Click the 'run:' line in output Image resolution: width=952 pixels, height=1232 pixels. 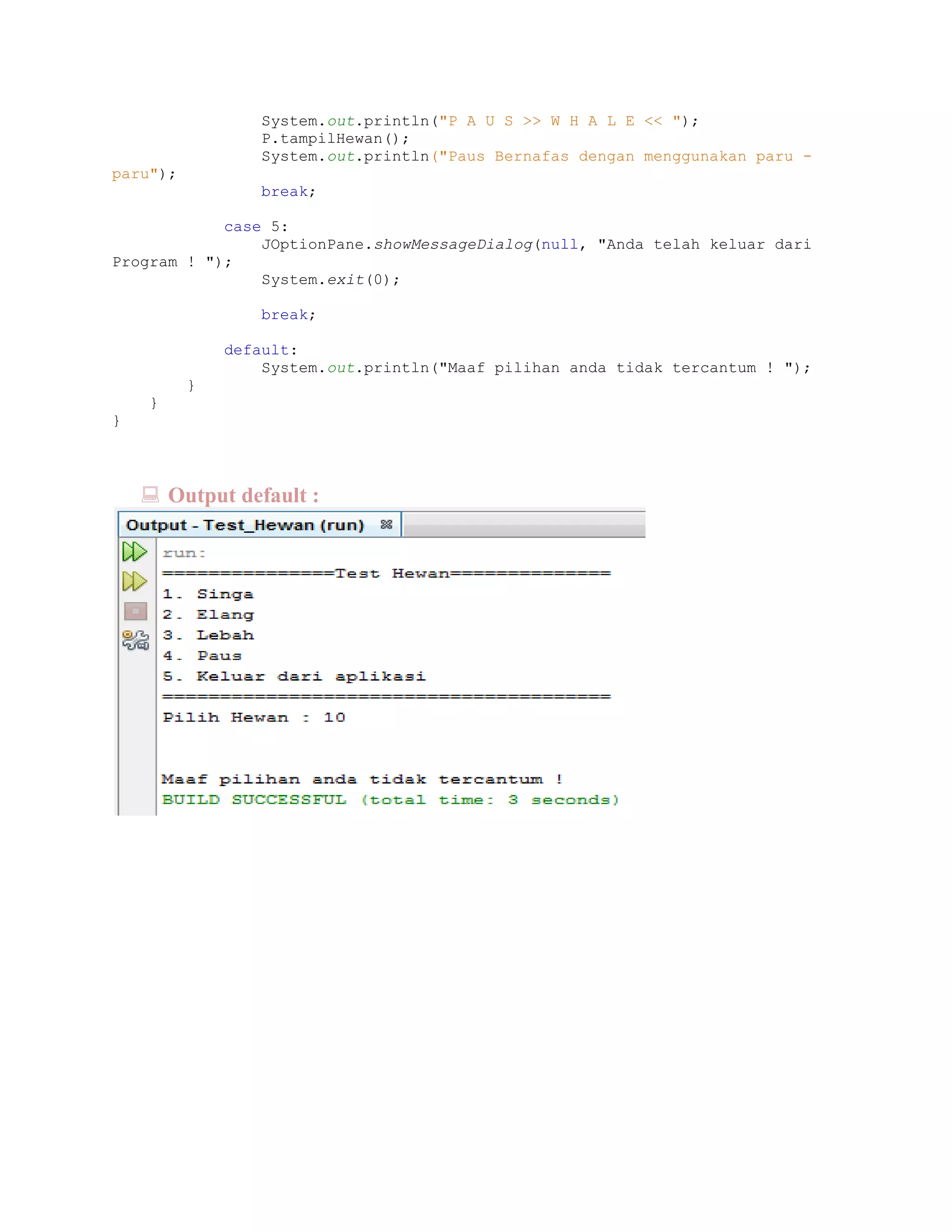[185, 553]
